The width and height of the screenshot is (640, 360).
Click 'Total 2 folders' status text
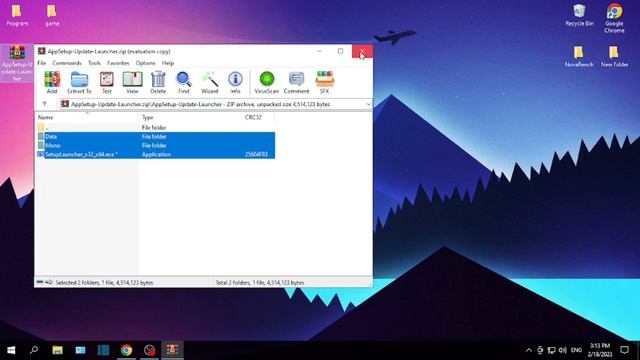[260, 282]
